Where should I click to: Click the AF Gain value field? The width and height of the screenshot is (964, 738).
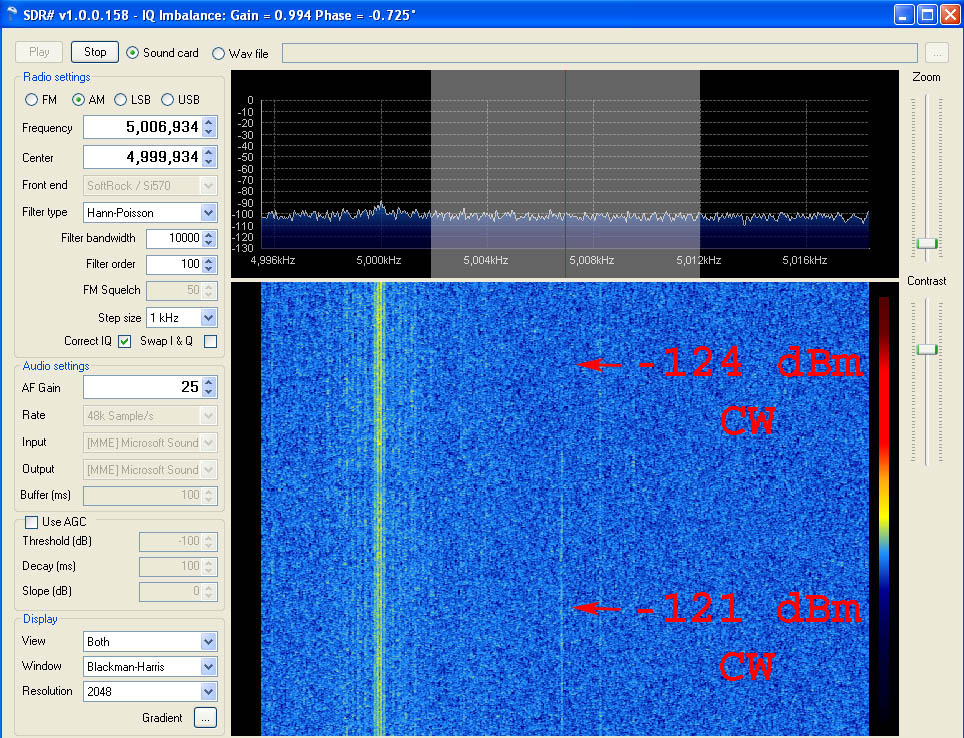point(143,387)
